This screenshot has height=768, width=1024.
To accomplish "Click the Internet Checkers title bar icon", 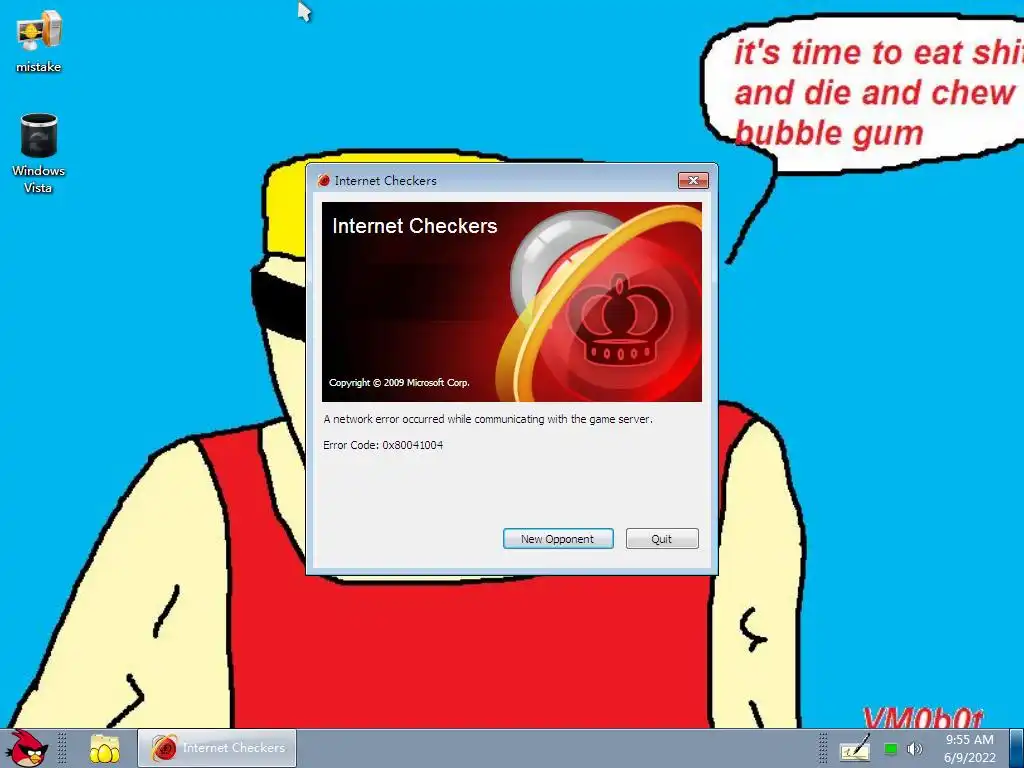I will [323, 181].
